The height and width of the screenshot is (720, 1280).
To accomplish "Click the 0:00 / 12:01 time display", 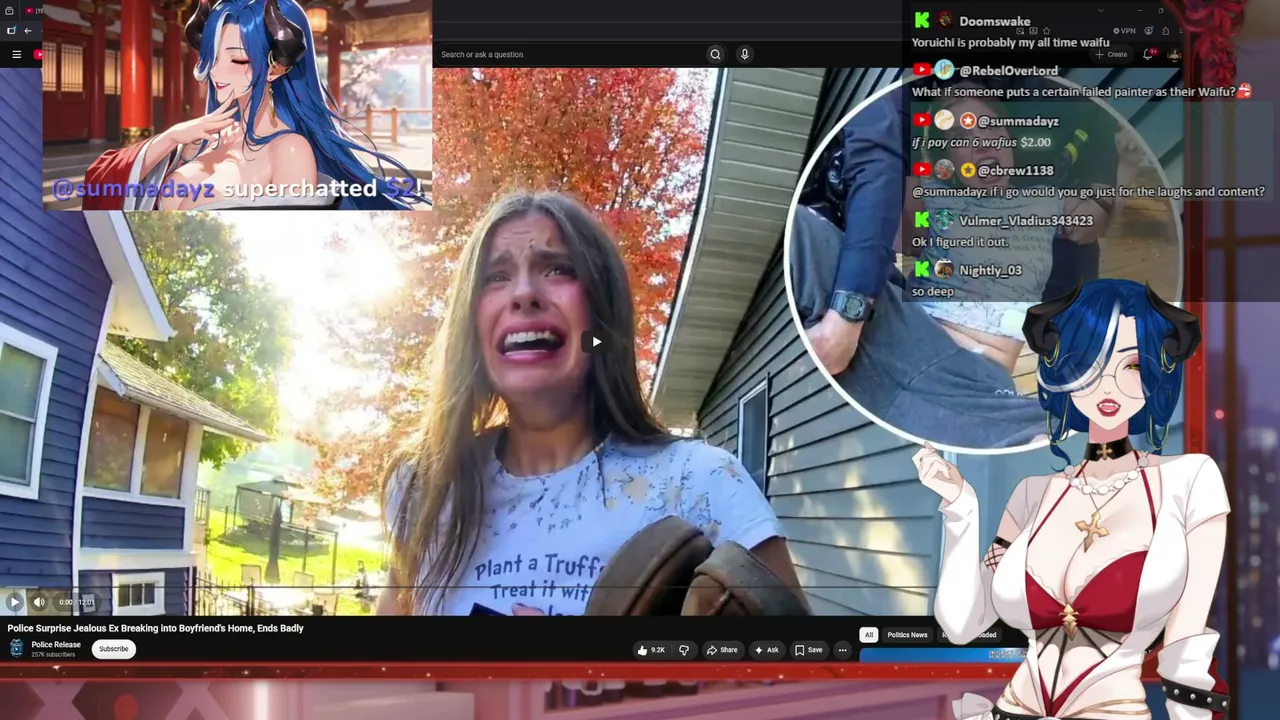I will (x=76, y=602).
